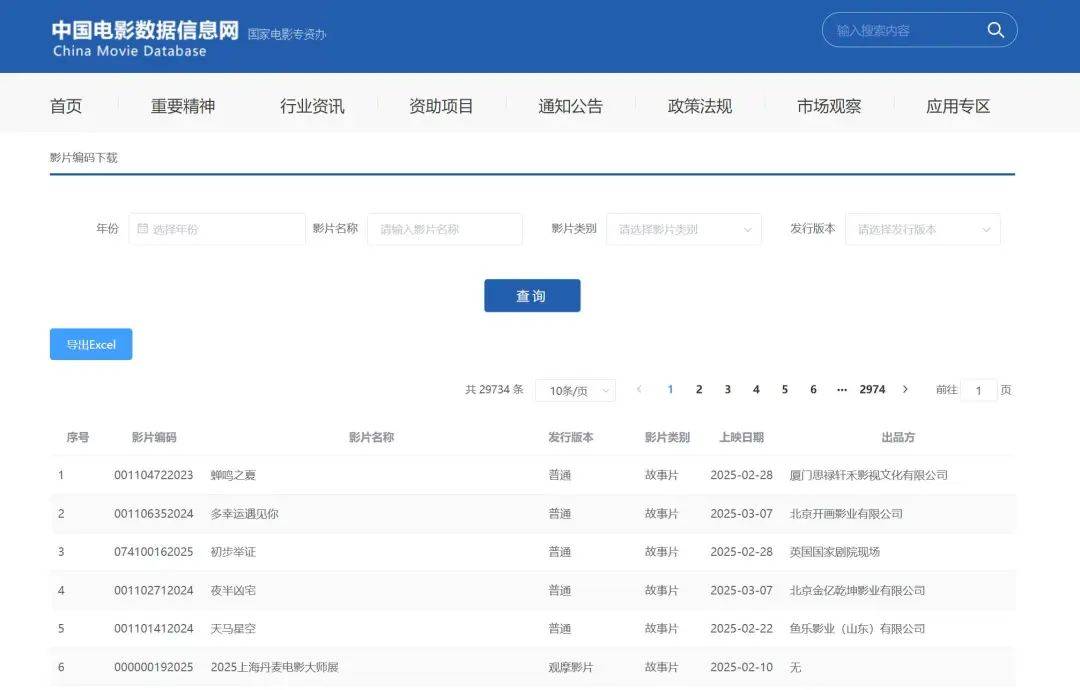Click the search magnifier icon
1080x690 pixels.
[995, 30]
